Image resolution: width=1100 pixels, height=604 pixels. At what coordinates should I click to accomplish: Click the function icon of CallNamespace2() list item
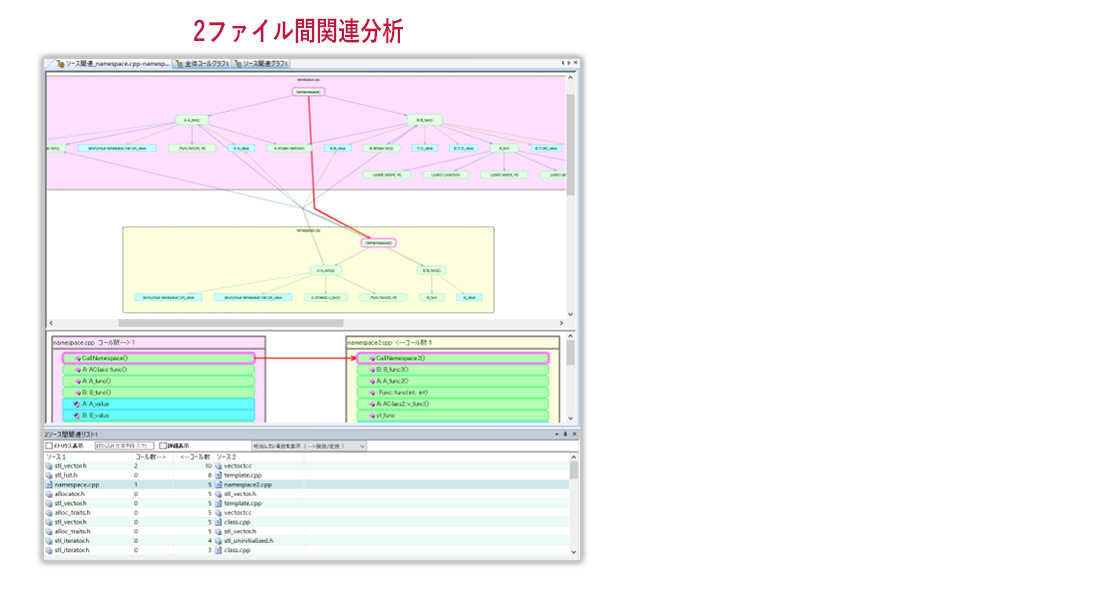[x=372, y=358]
